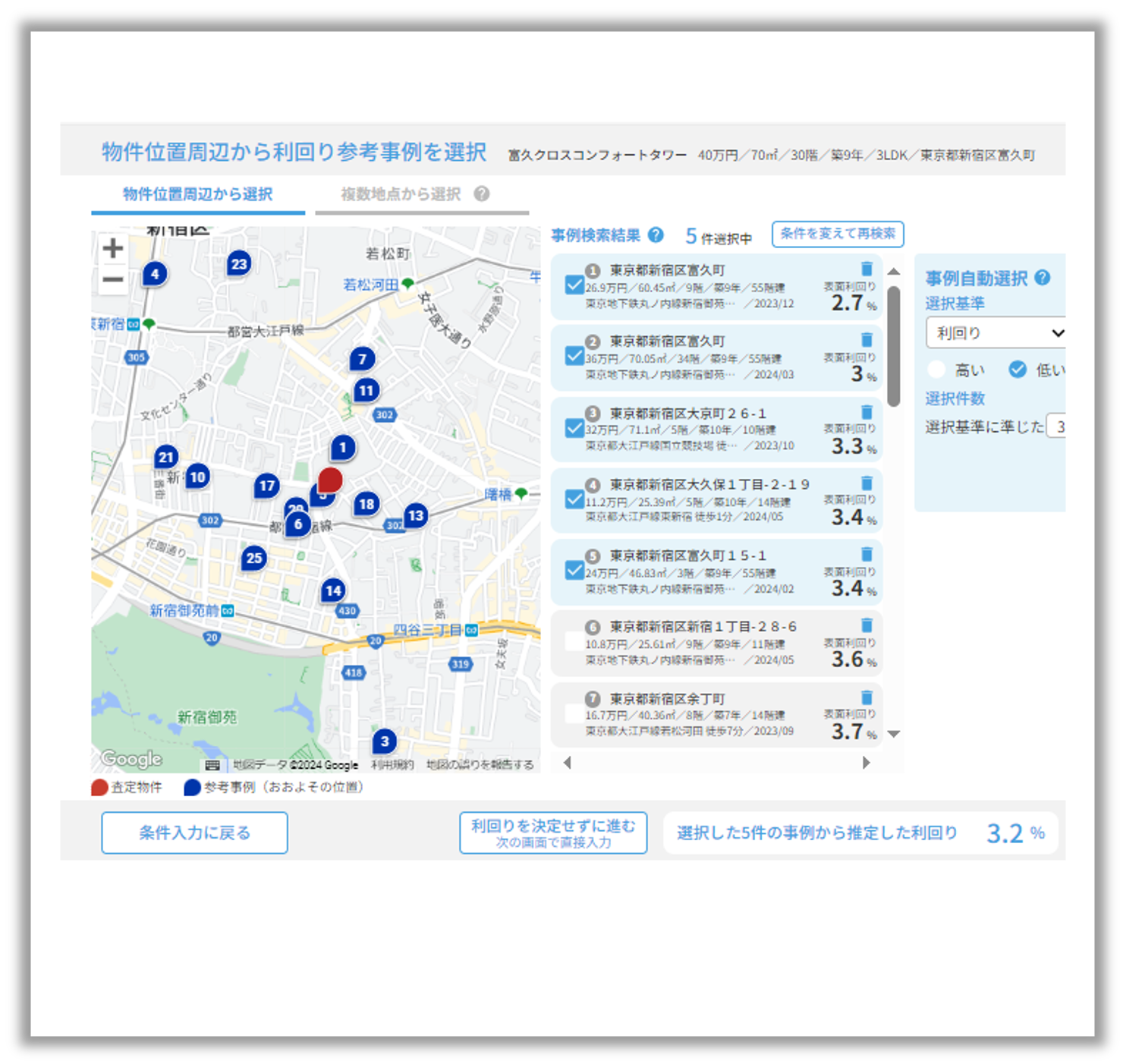Delete case 2 富久町 3% with trash icon
The image size is (1123, 1064).
point(867,339)
